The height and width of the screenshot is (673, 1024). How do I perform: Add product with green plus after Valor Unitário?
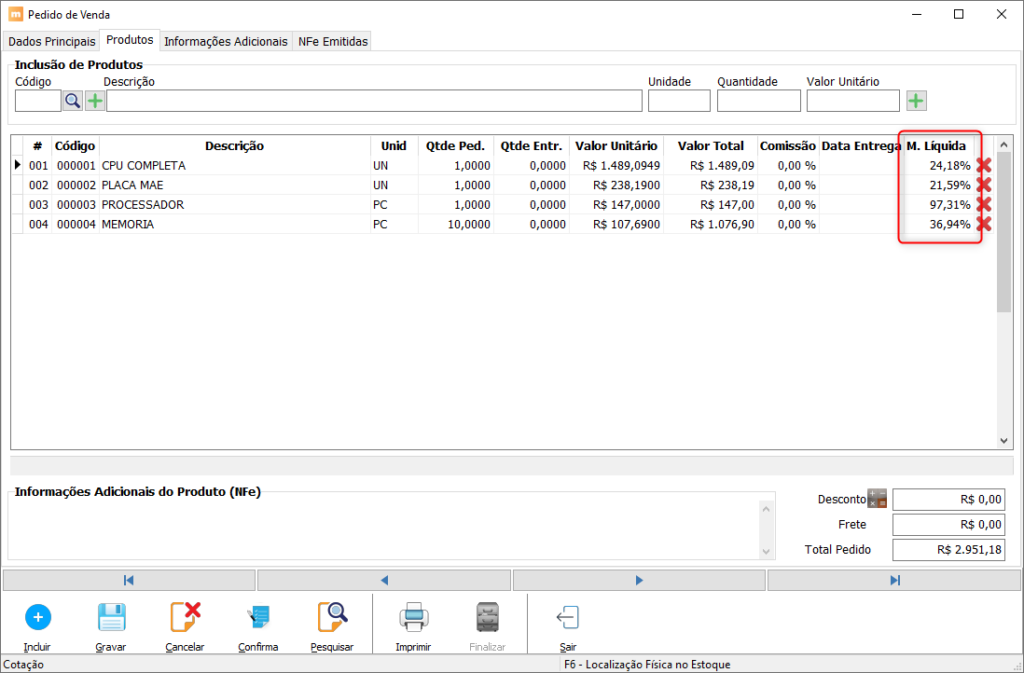tap(916, 101)
